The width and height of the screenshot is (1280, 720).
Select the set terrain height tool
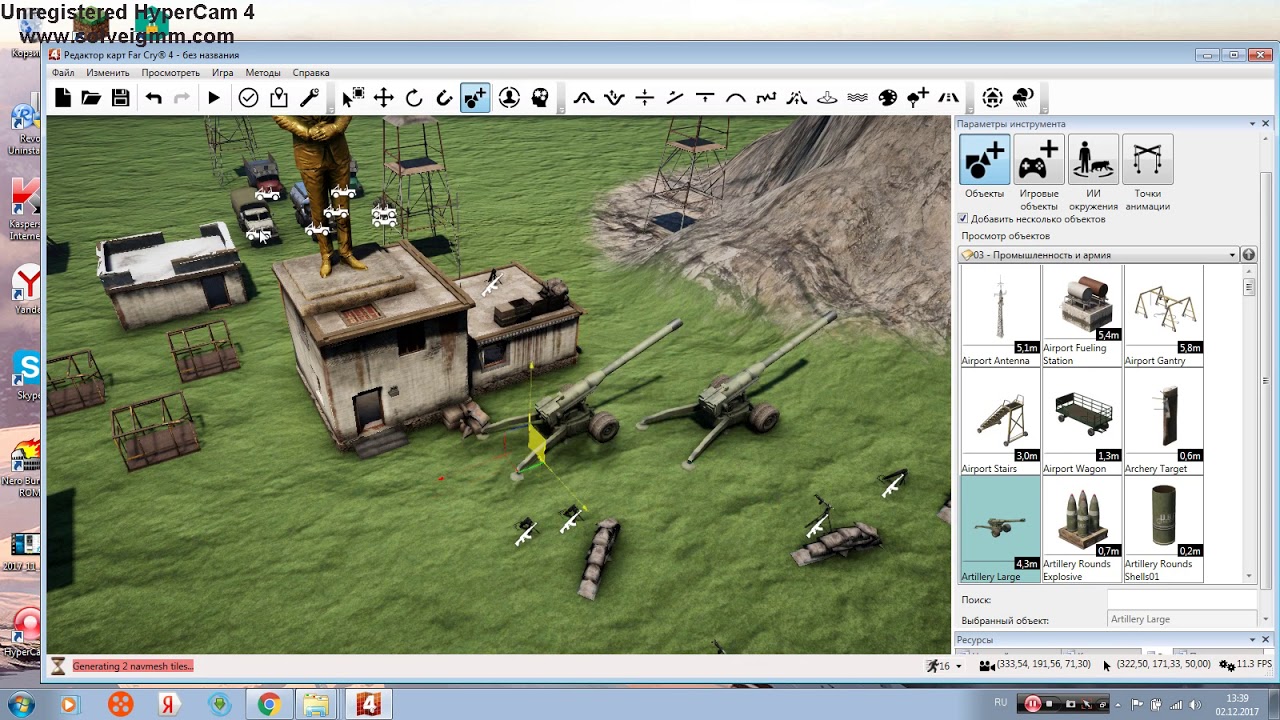[645, 97]
